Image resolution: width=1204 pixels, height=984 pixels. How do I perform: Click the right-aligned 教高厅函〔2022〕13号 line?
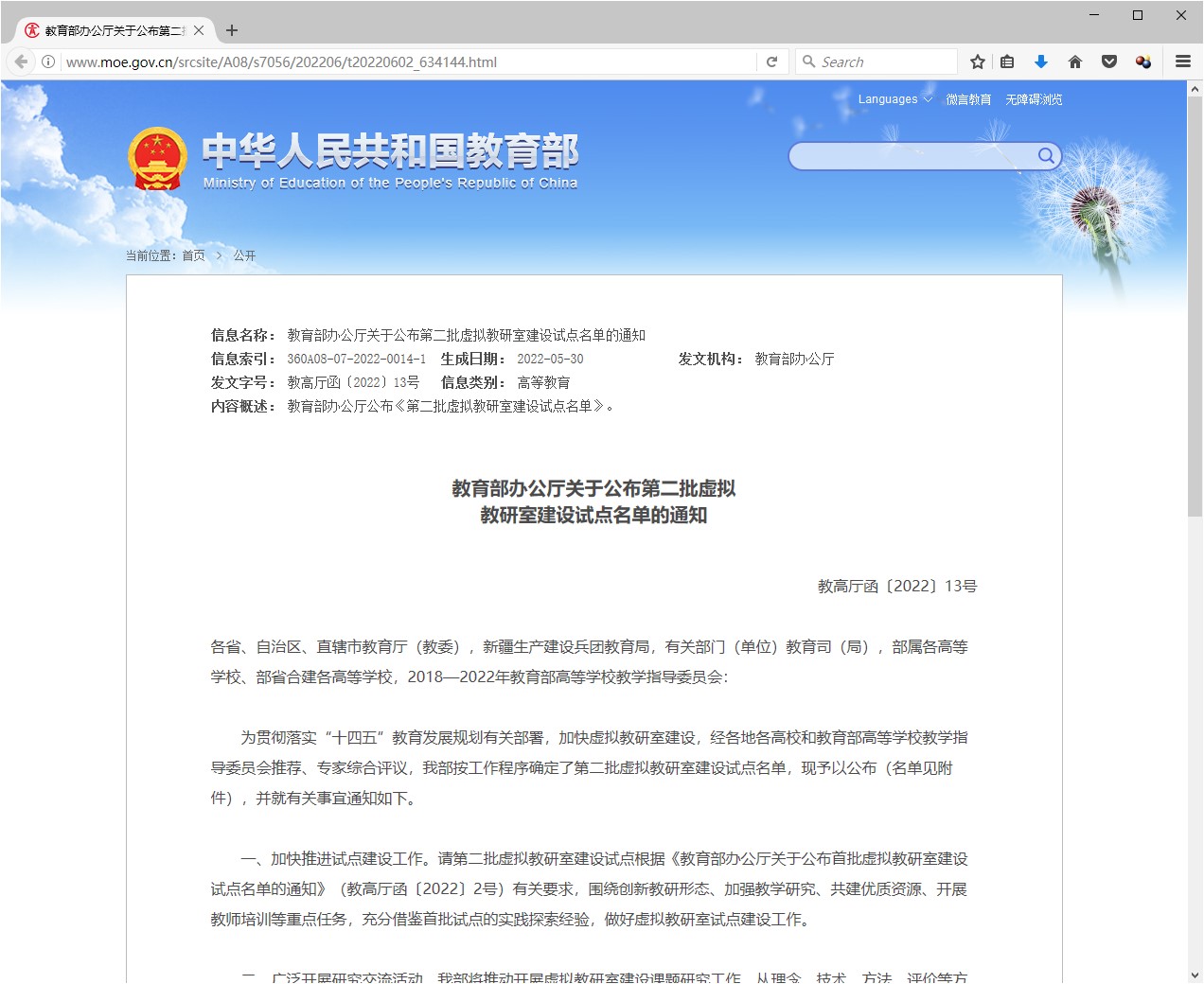(897, 587)
